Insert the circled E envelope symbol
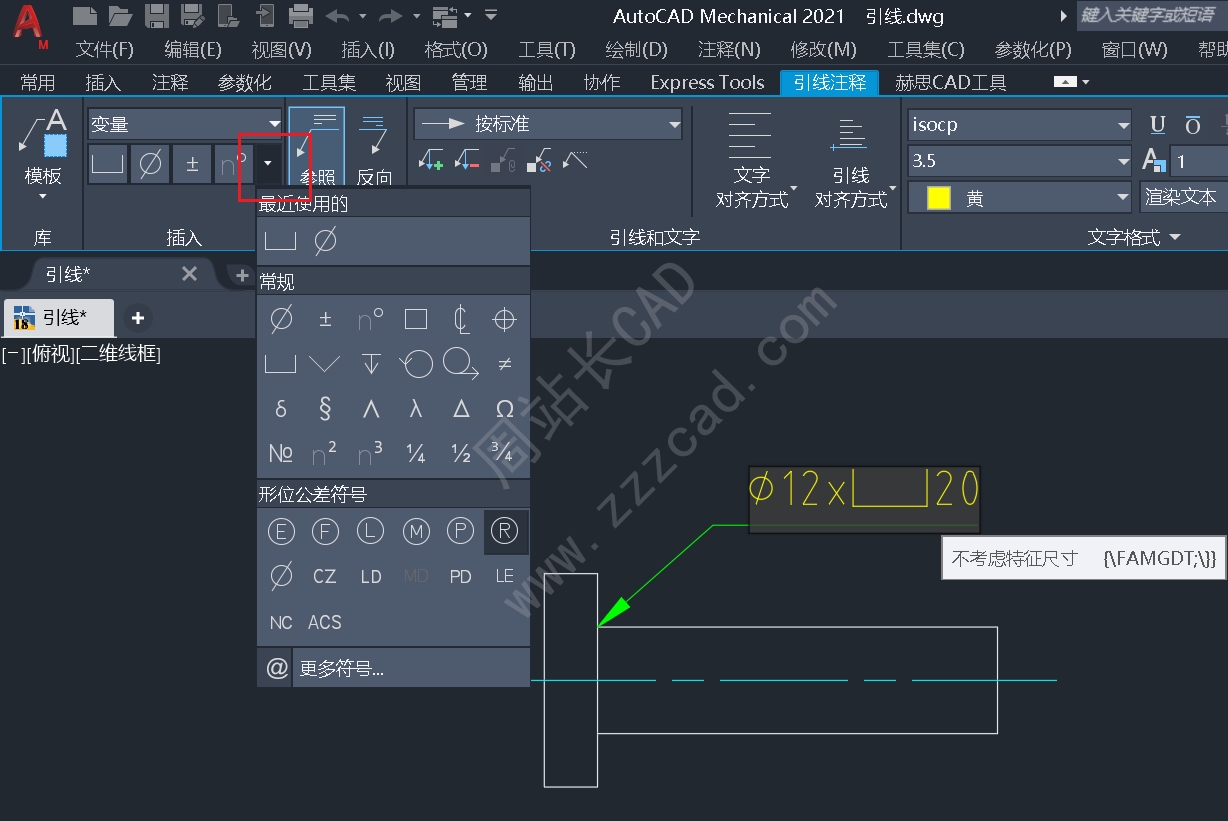This screenshot has height=821, width=1228. [281, 532]
